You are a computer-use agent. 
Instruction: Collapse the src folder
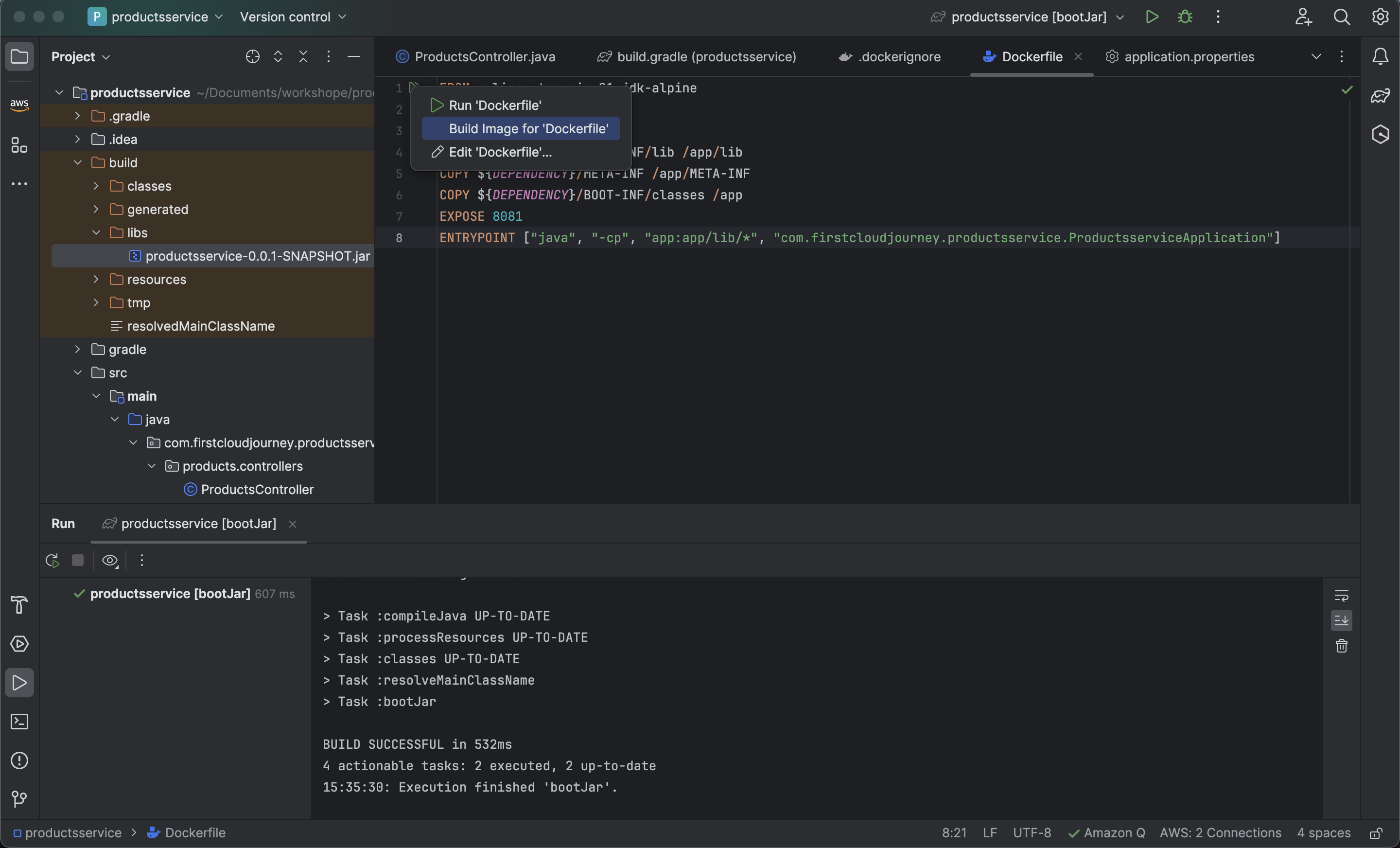pyautogui.click(x=78, y=373)
